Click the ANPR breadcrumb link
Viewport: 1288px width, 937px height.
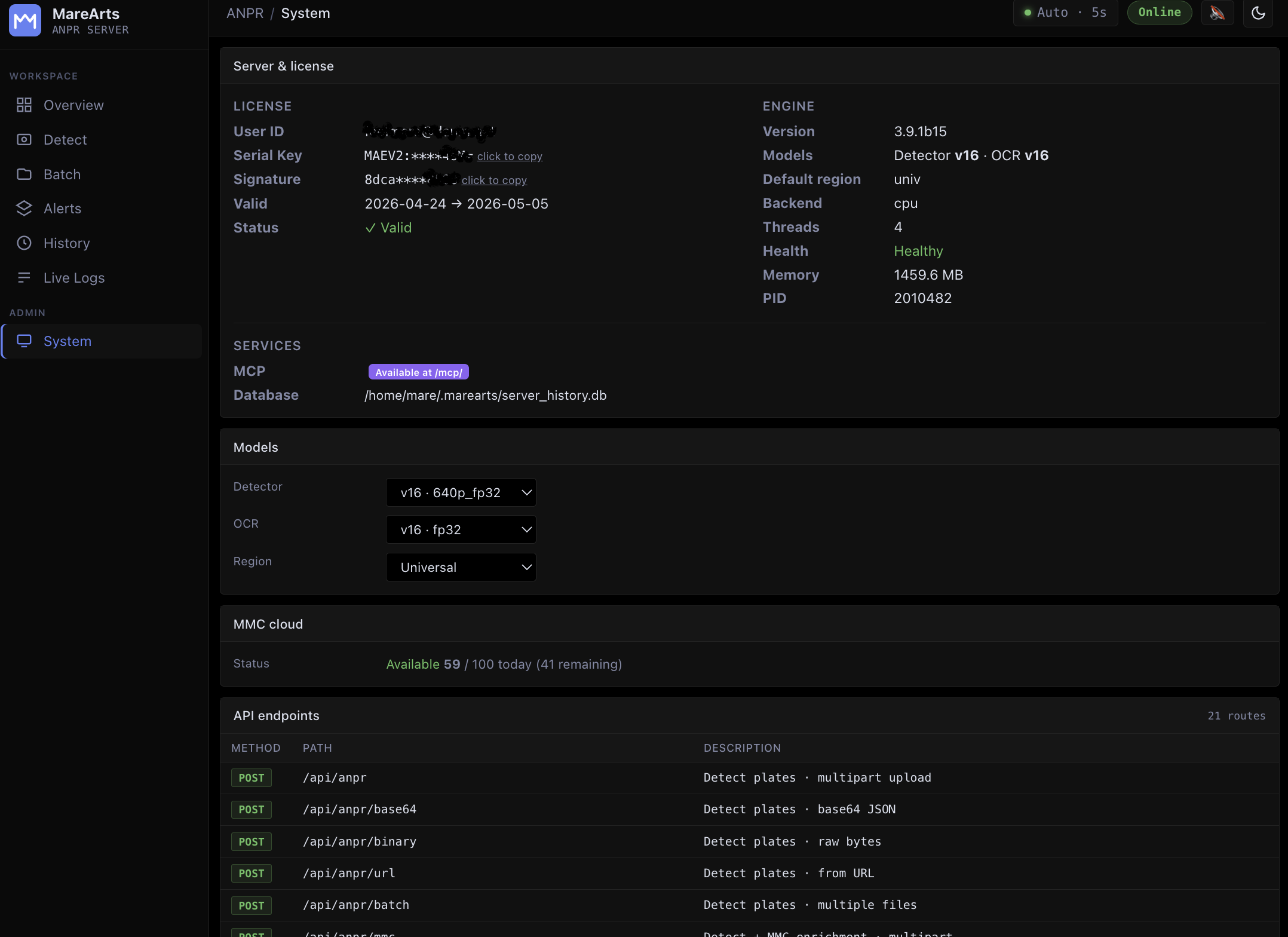click(x=245, y=13)
